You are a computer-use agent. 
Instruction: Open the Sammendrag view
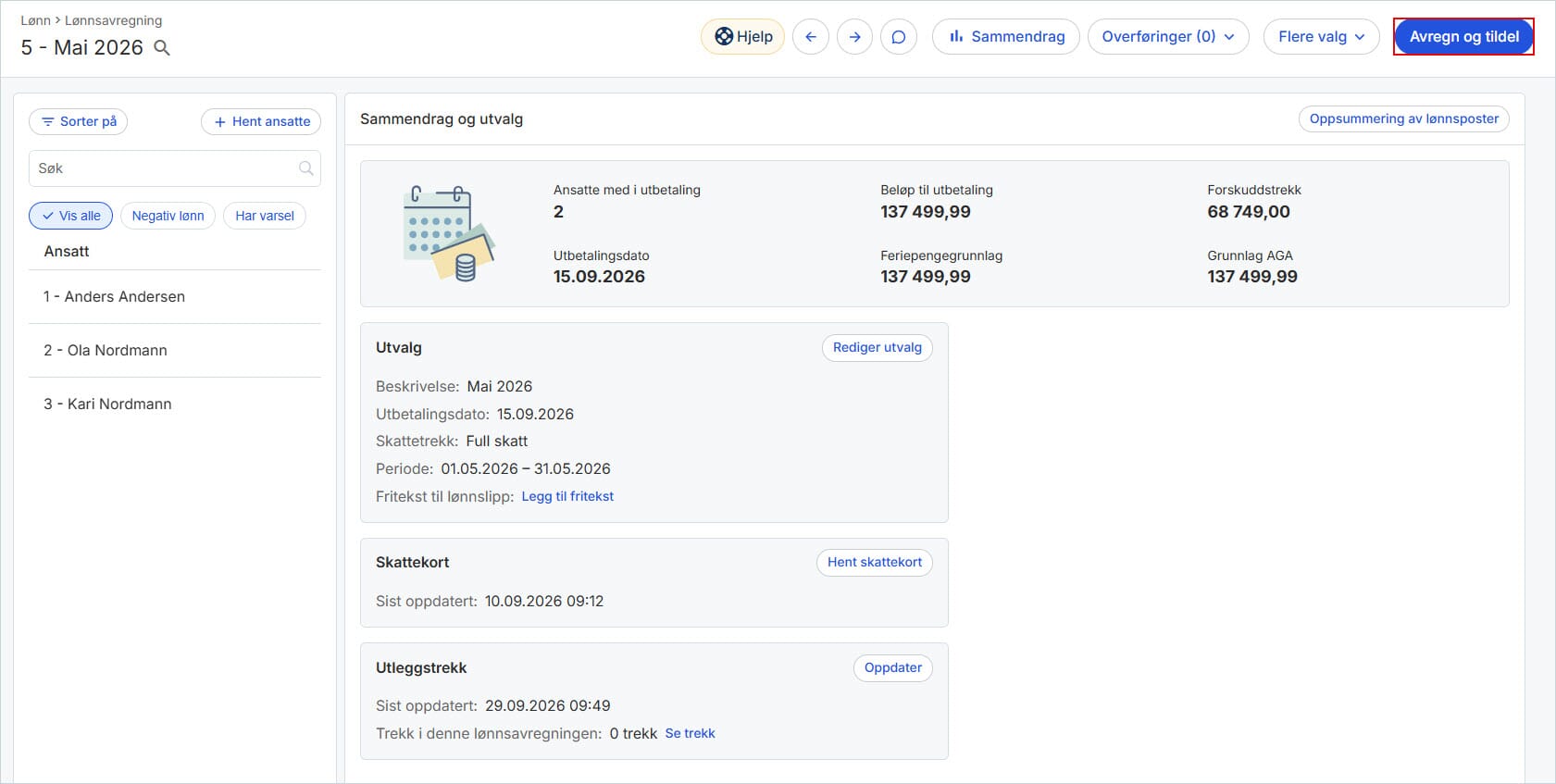(x=1006, y=37)
